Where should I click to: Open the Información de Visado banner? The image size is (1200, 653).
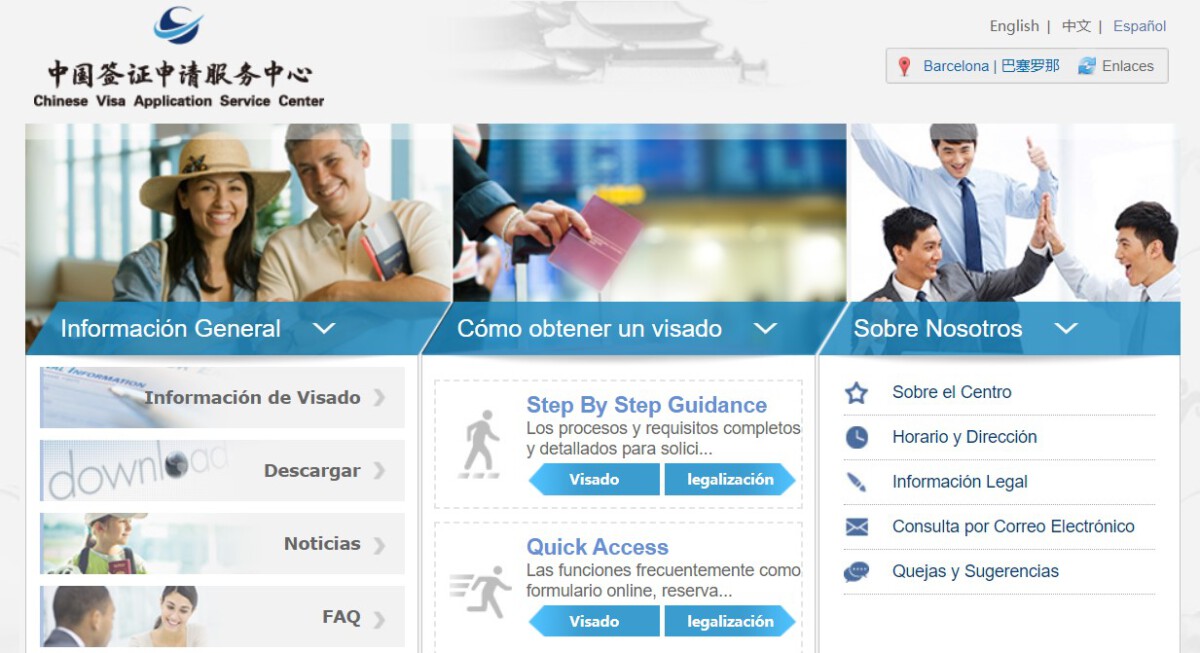(x=222, y=397)
